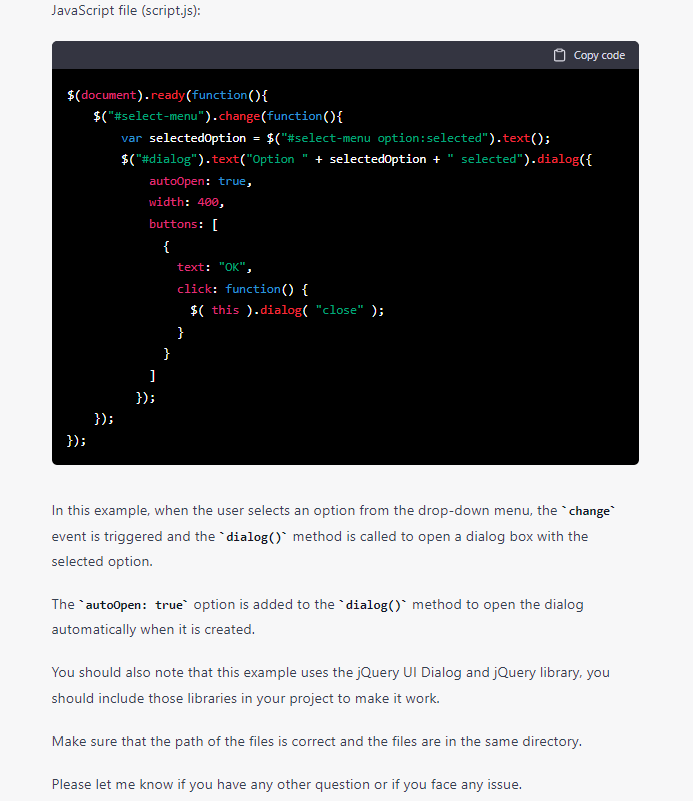This screenshot has height=801, width=693.
Task: Click the text 'automatically when it is created.'
Action: [x=153, y=629]
